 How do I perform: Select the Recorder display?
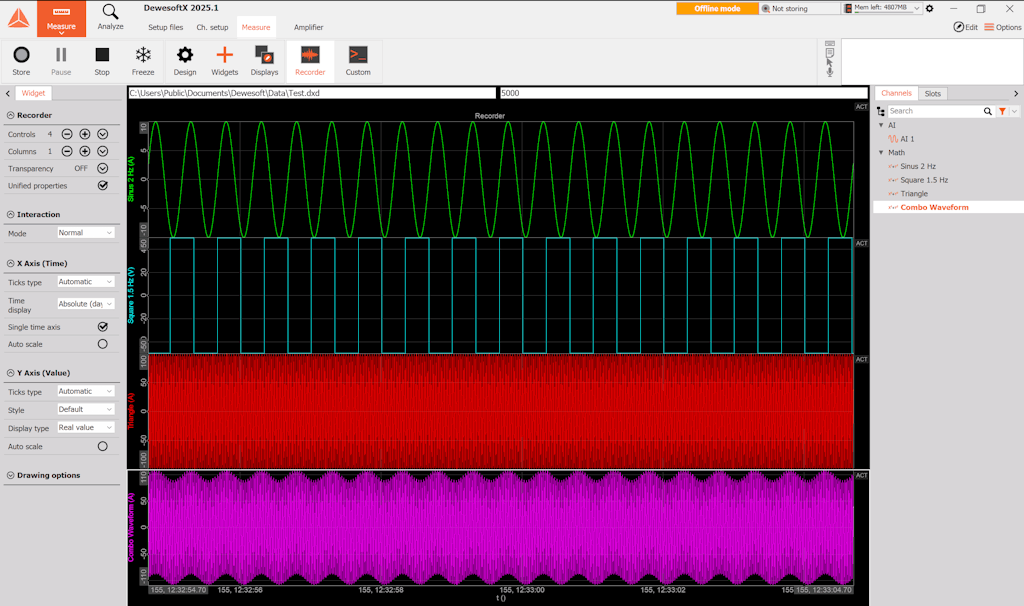point(310,61)
